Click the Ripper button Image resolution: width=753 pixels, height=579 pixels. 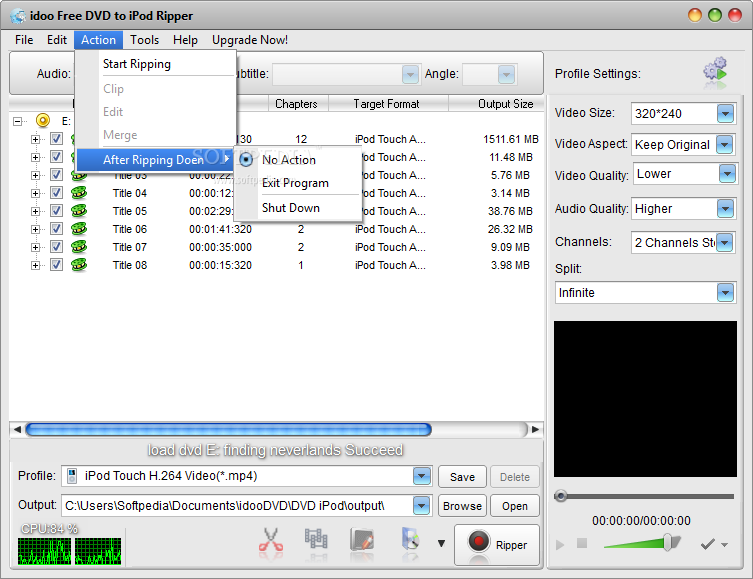497,544
